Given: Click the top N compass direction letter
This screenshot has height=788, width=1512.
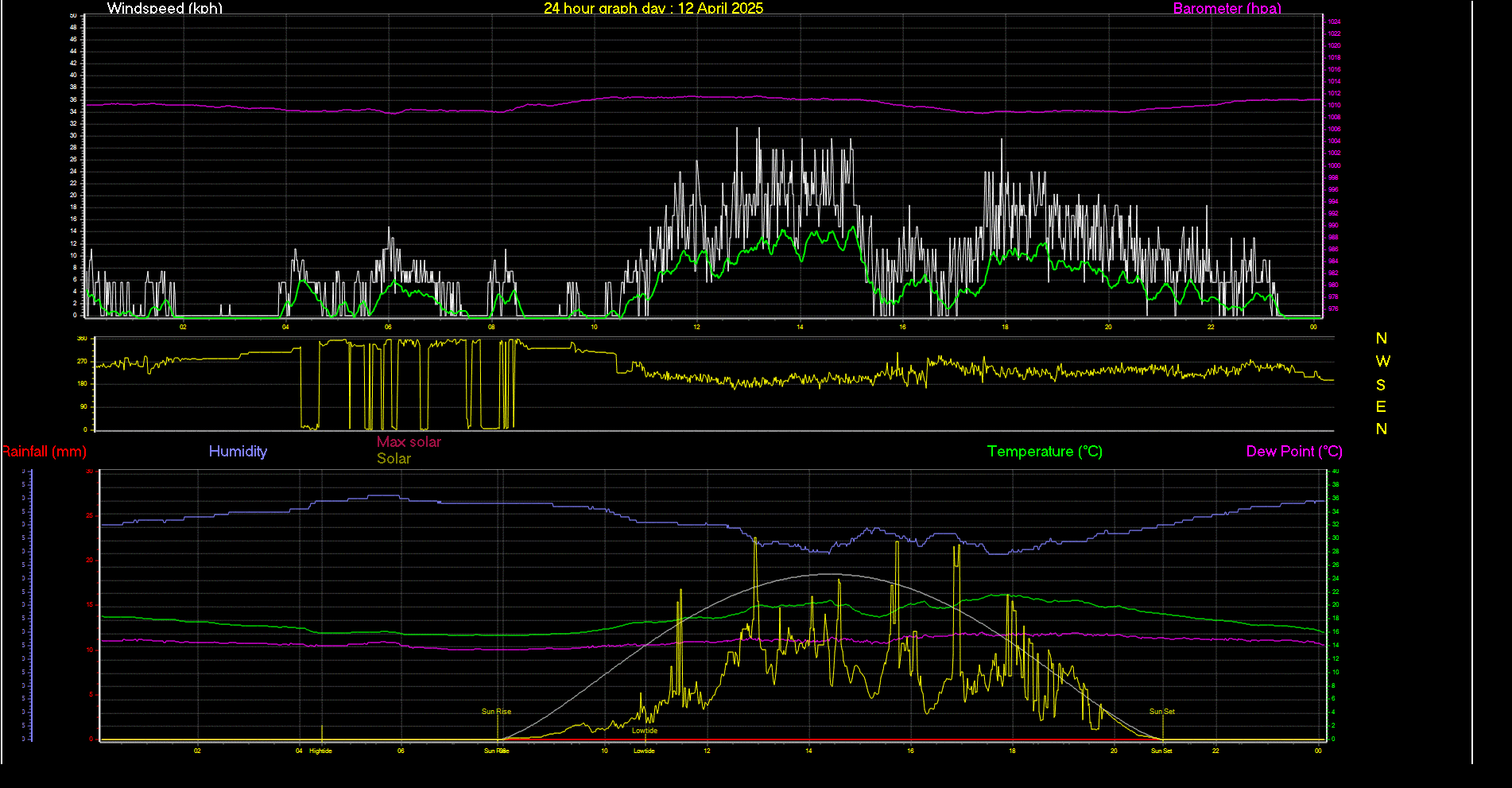Looking at the screenshot, I should (1381, 339).
